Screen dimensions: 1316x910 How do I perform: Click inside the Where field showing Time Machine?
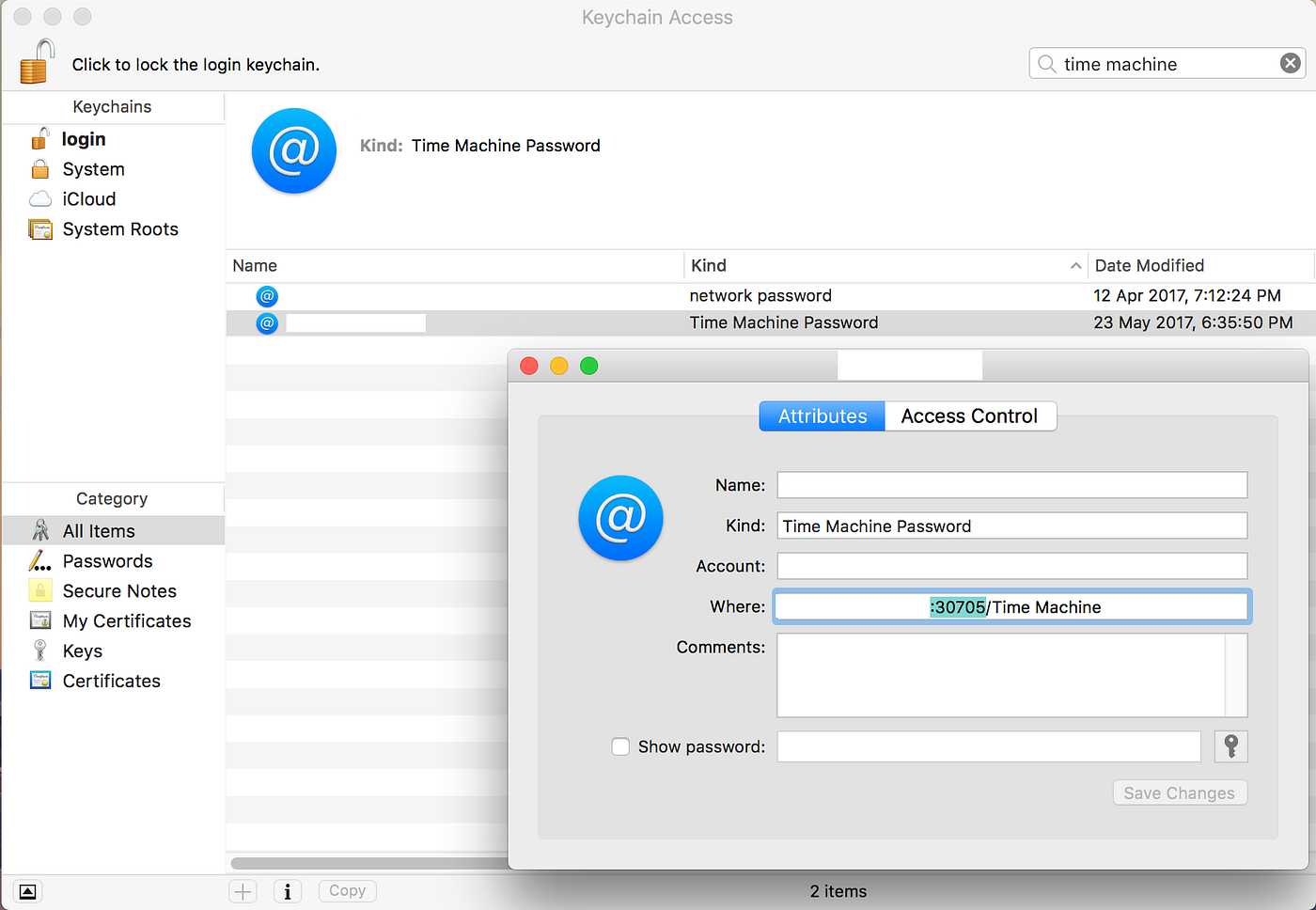pyautogui.click(x=1011, y=606)
